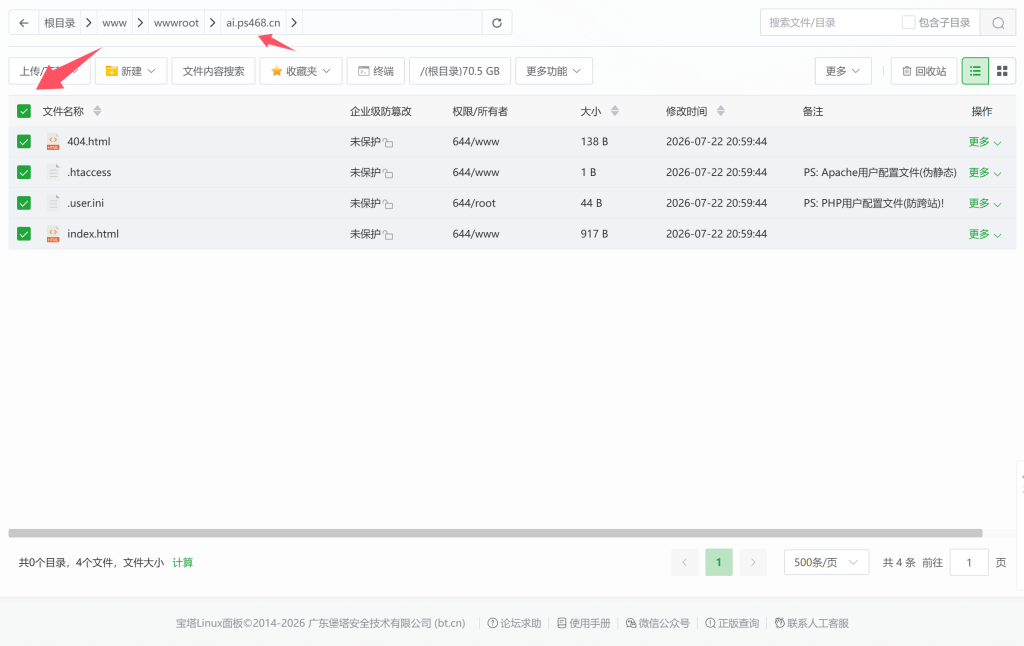
Task: Click the /(根目录)70.5 GB disk button
Action: pyautogui.click(x=460, y=71)
